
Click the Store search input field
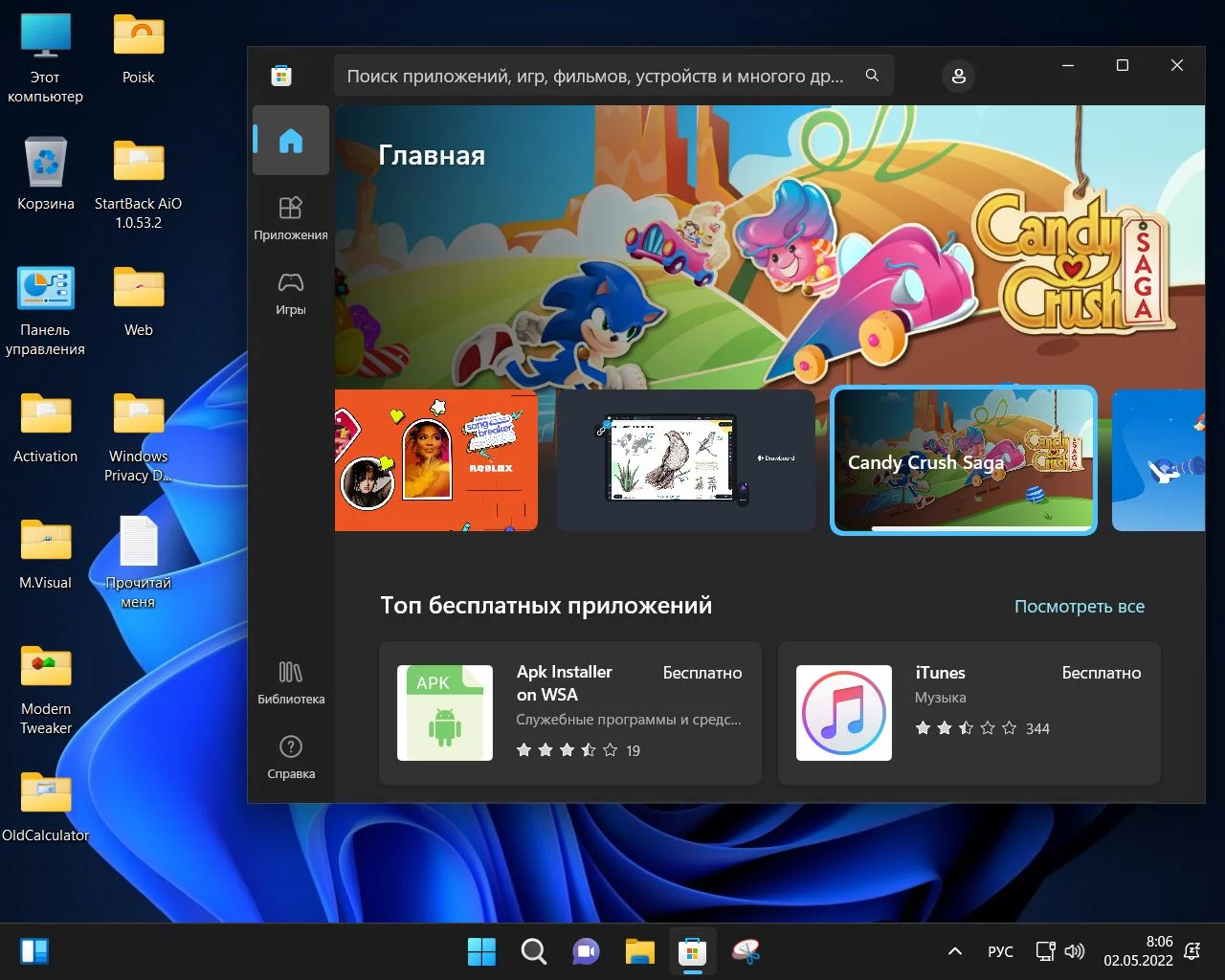click(593, 77)
